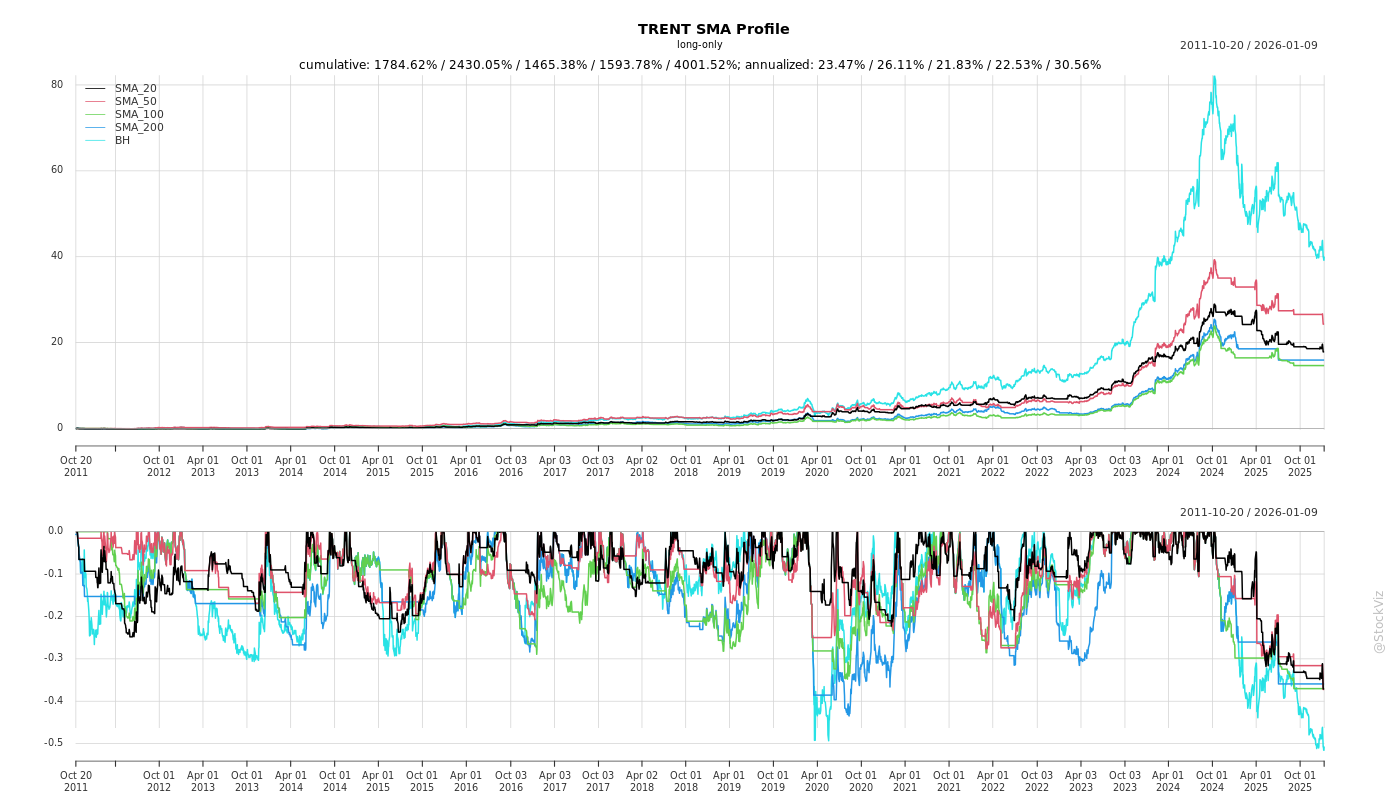Click Oct 20 2011 on upper chart x-axis
1400x800 pixels.
pos(76,466)
